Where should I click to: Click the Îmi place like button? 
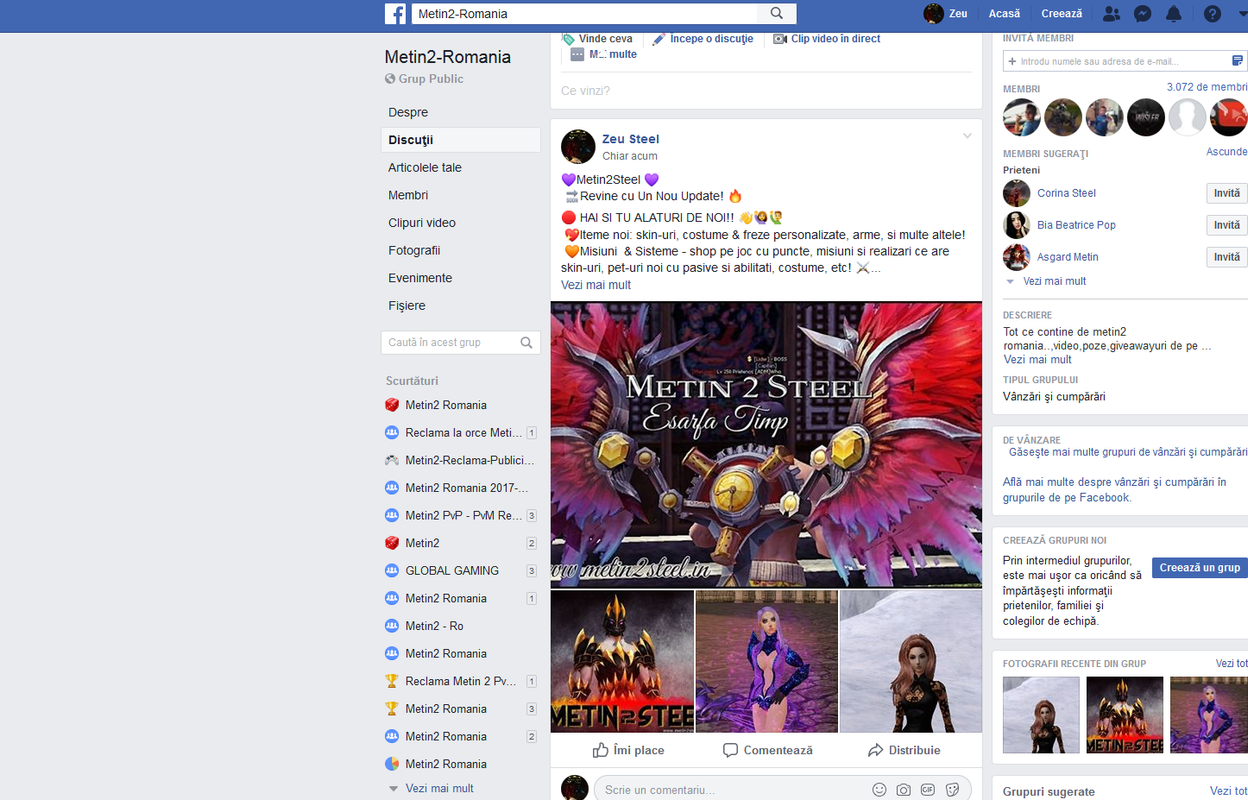(x=629, y=750)
